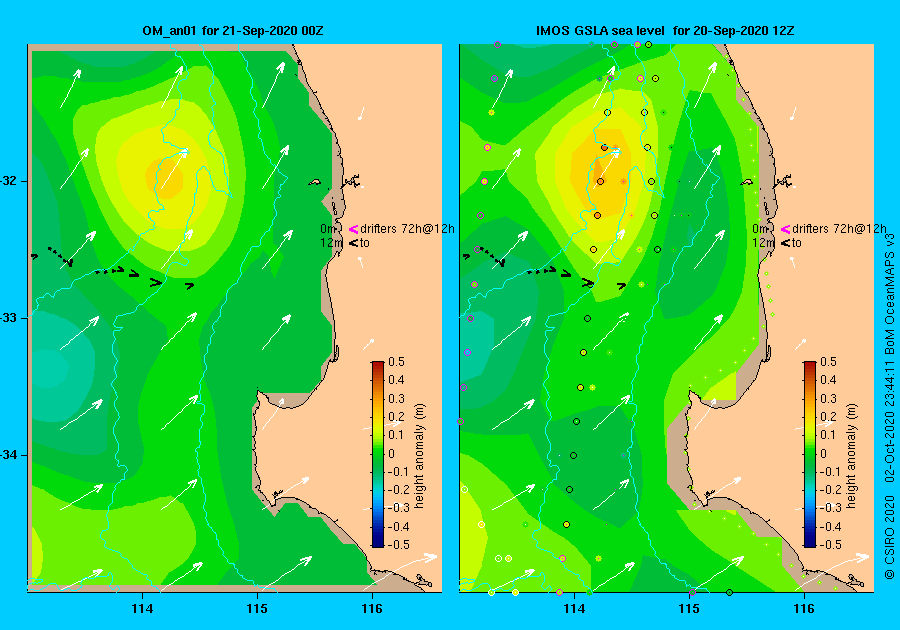
Task: Click the orange high-anomaly core on the left map
Action: pyautogui.click(x=165, y=178)
